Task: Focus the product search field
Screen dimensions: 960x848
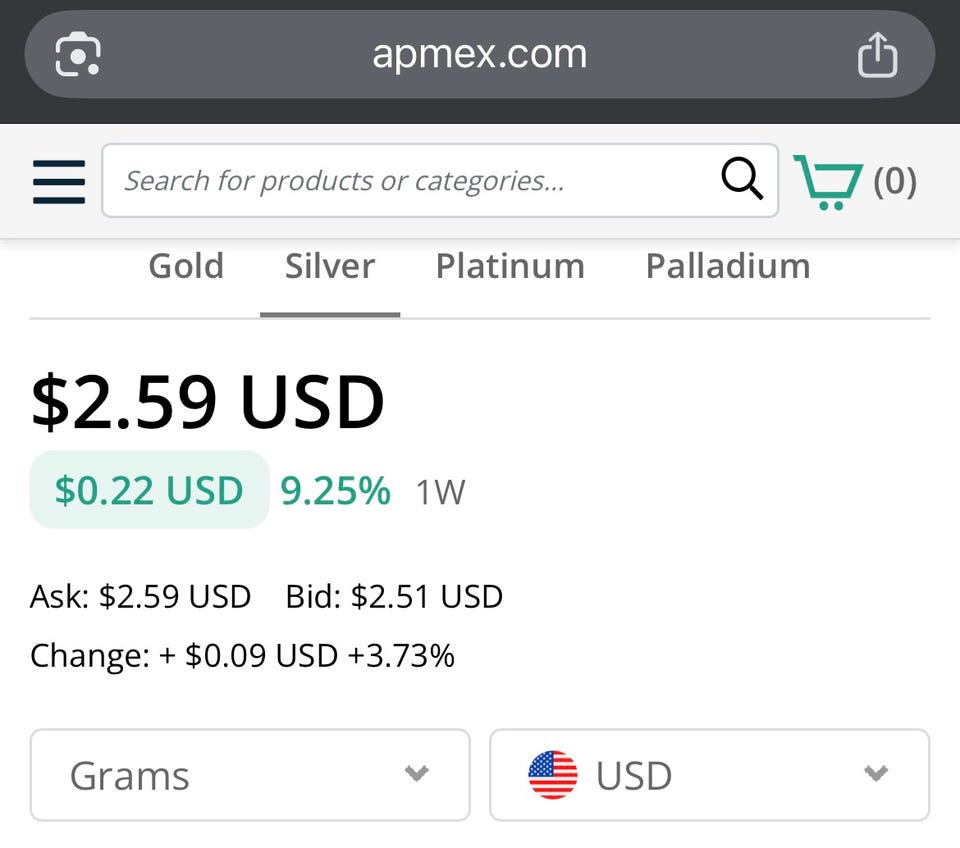Action: pyautogui.click(x=410, y=181)
